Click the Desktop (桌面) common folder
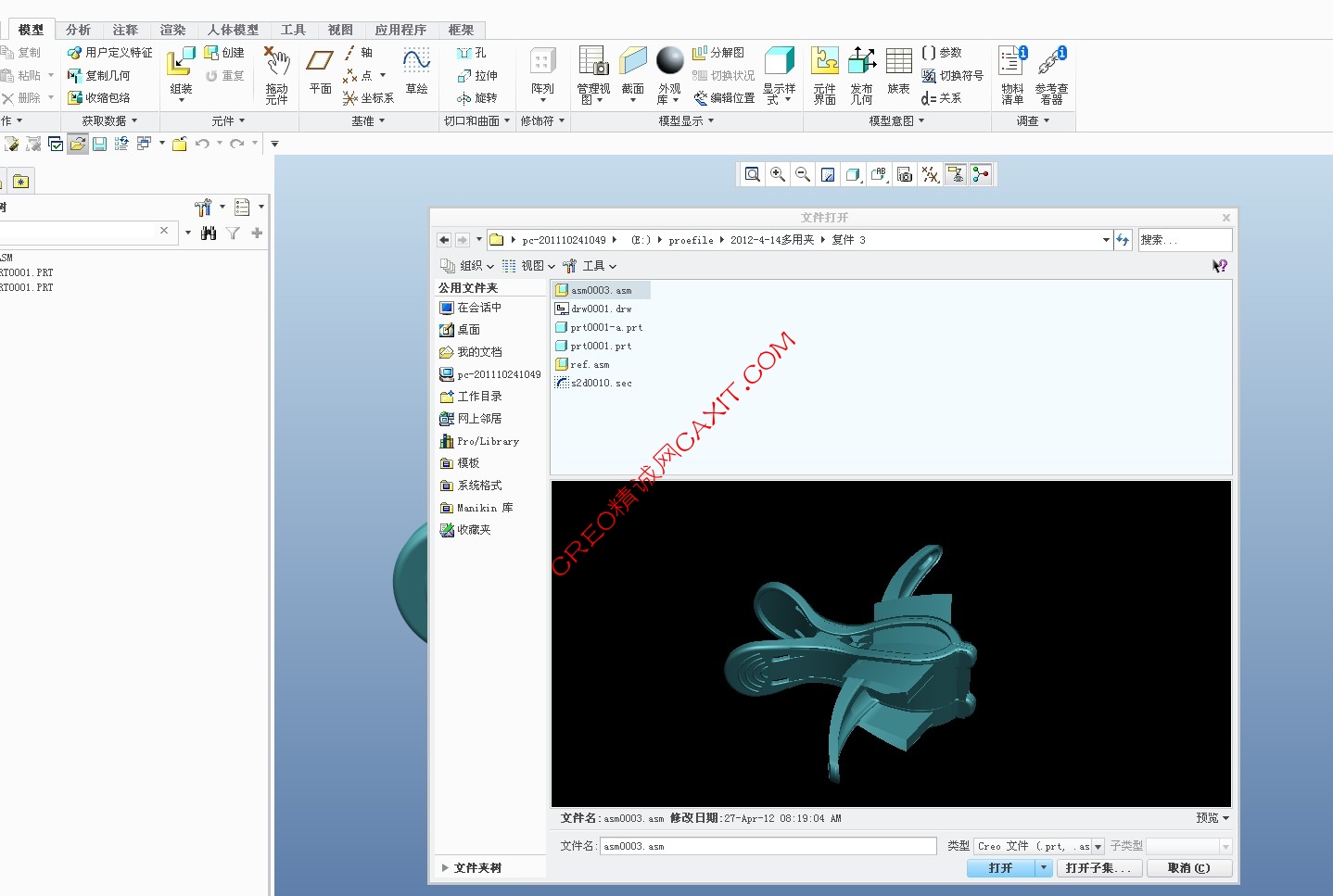Viewport: 1333px width, 896px height. (x=460, y=330)
